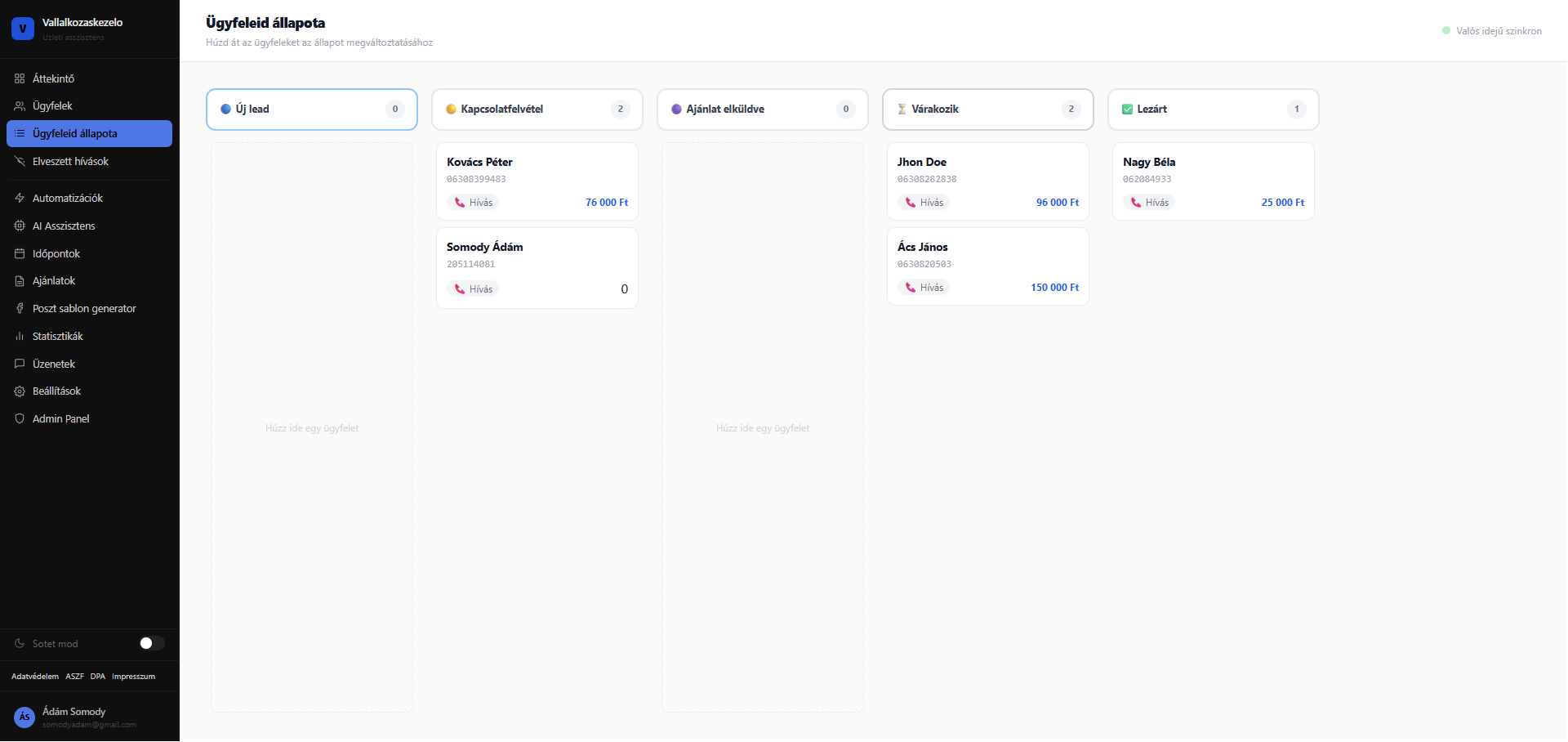Select the purple Ajánlat elküldve column dot
Viewport: 1568px width, 742px height.
coord(676,109)
